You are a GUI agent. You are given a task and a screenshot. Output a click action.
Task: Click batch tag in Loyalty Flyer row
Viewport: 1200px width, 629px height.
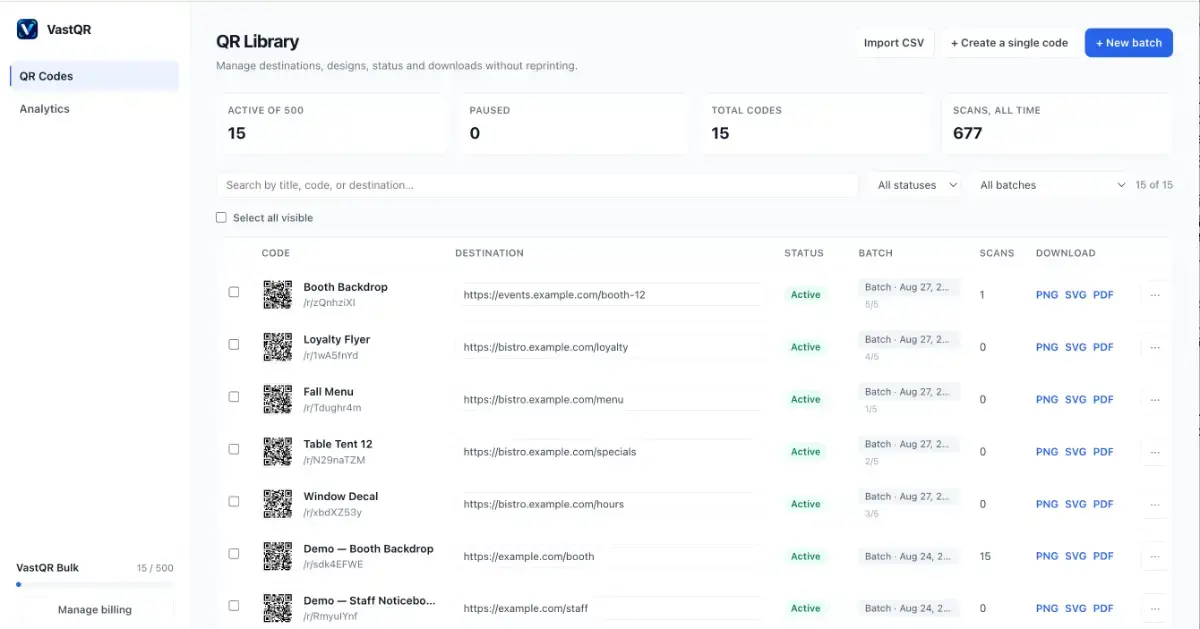[x=909, y=340]
